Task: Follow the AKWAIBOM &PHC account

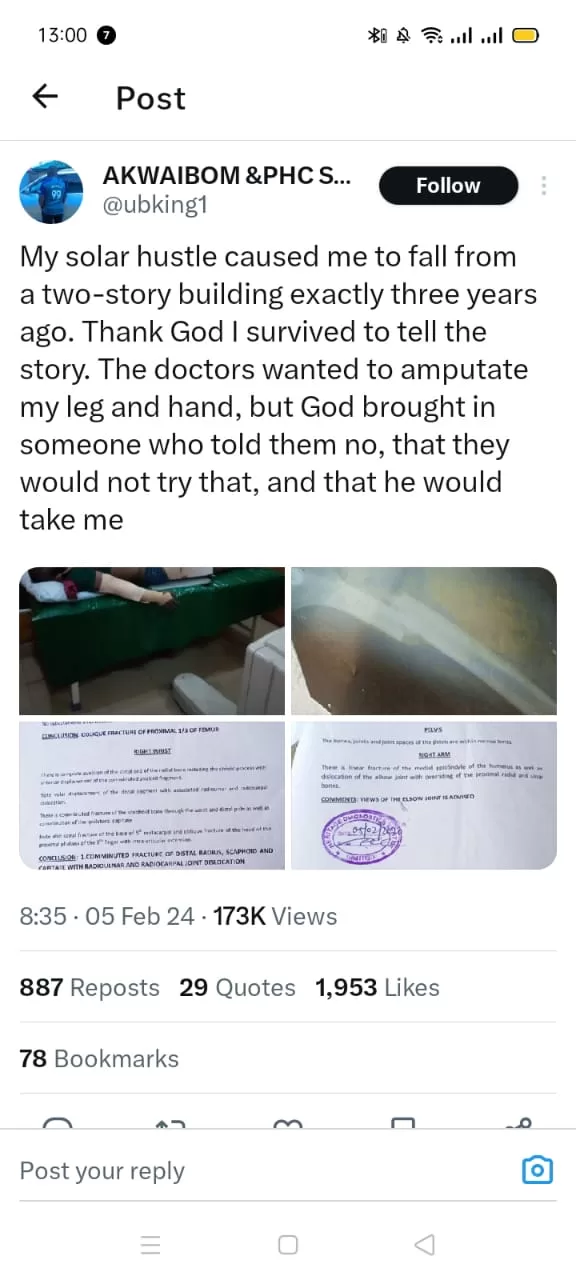Action: click(448, 185)
